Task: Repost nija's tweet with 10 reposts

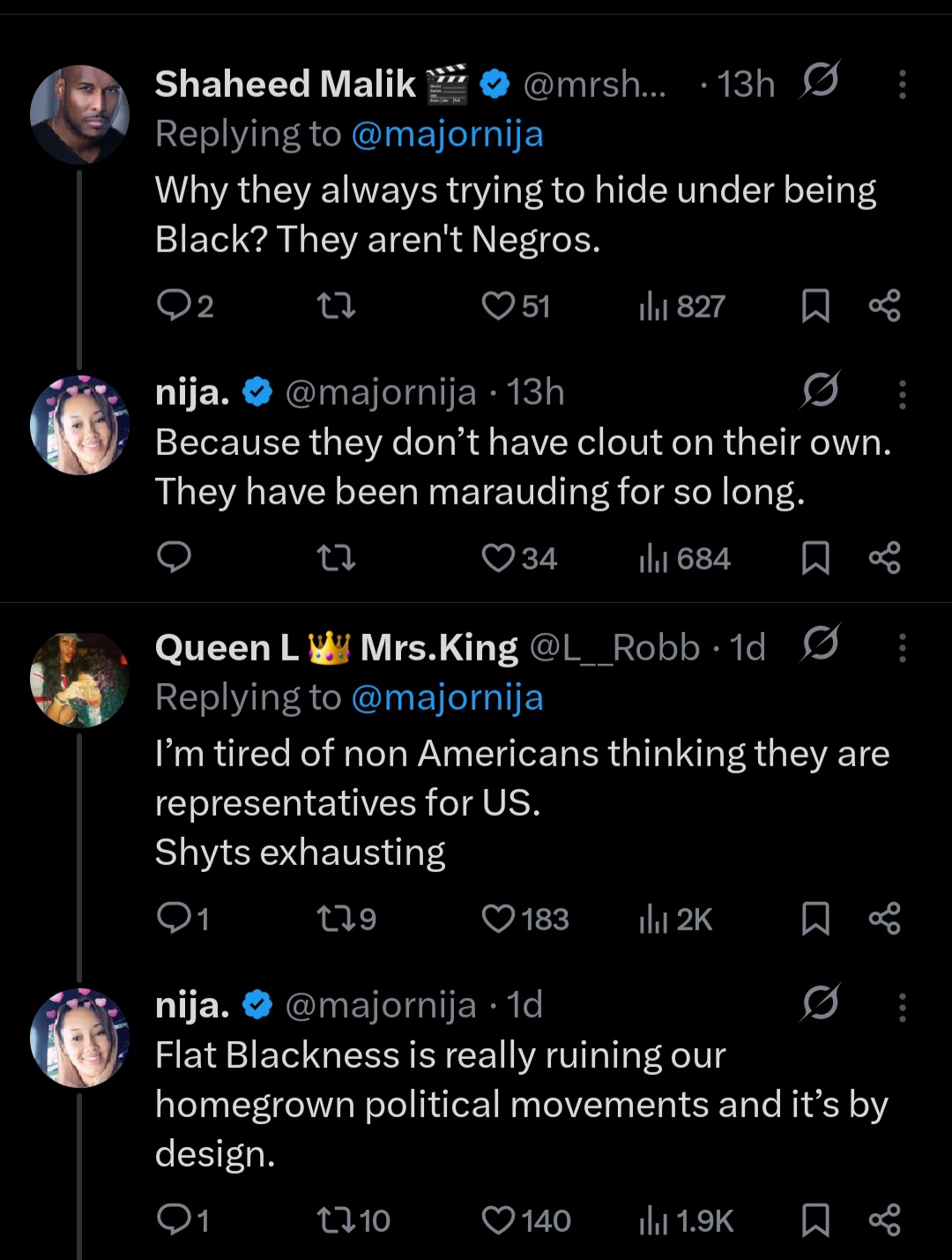Action: 336,1220
